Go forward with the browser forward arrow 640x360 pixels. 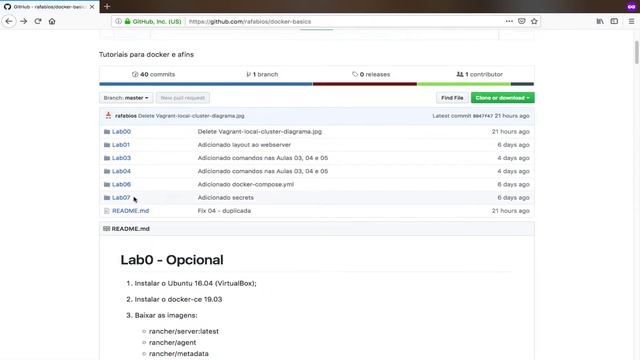coord(24,21)
